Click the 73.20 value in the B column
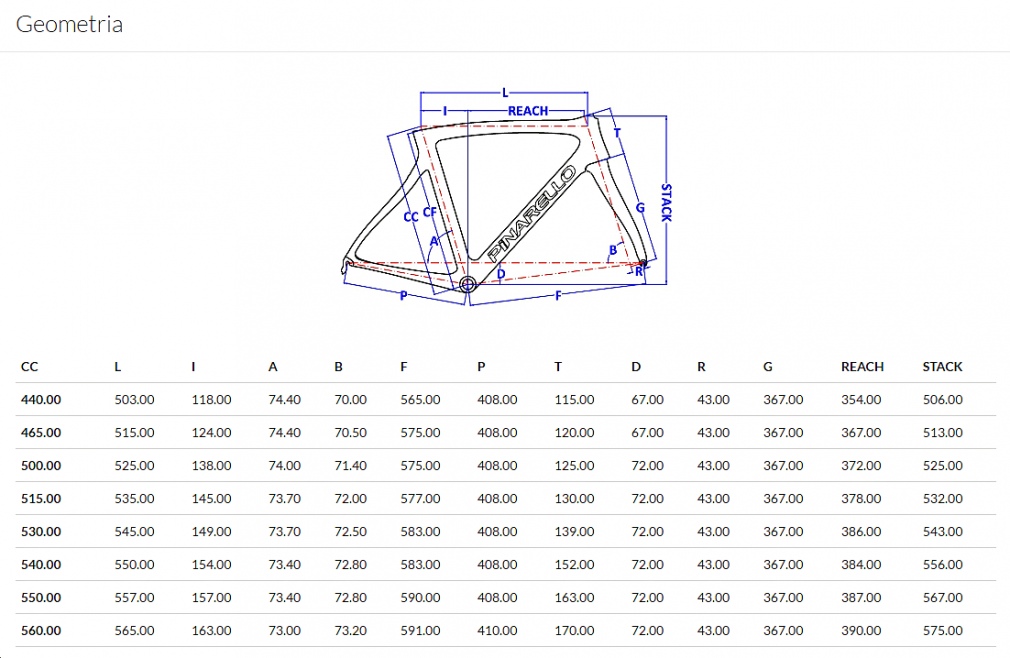1010x658 pixels. pos(350,631)
